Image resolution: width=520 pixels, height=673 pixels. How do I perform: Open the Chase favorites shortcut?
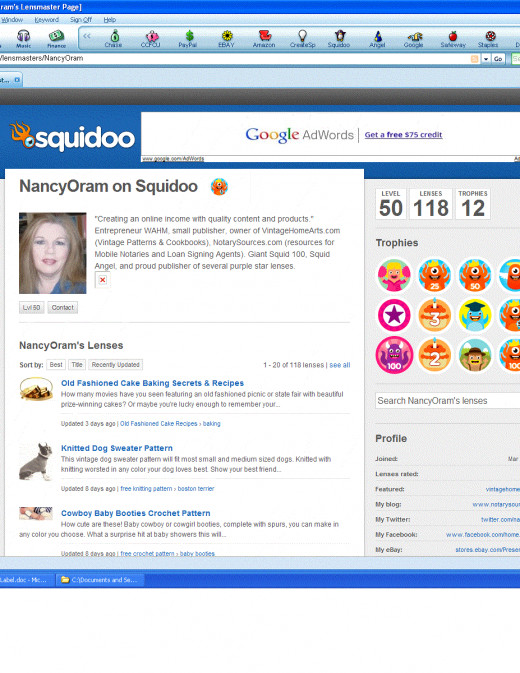coord(114,39)
